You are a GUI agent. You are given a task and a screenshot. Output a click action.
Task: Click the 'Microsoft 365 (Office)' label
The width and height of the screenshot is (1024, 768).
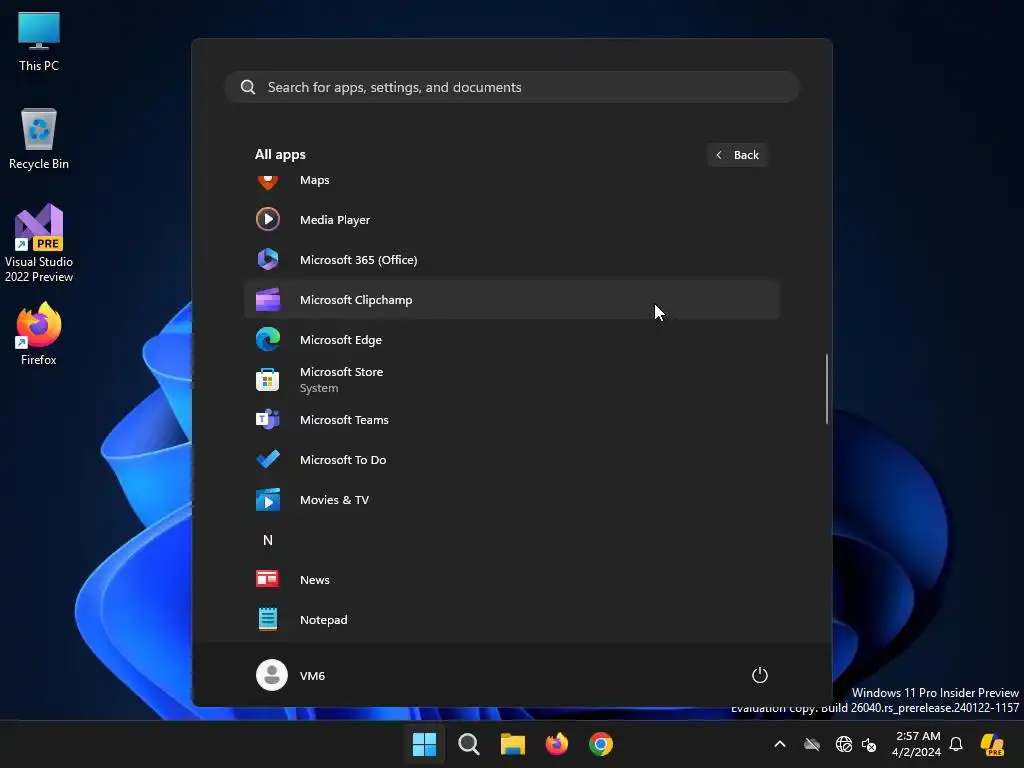coord(359,260)
